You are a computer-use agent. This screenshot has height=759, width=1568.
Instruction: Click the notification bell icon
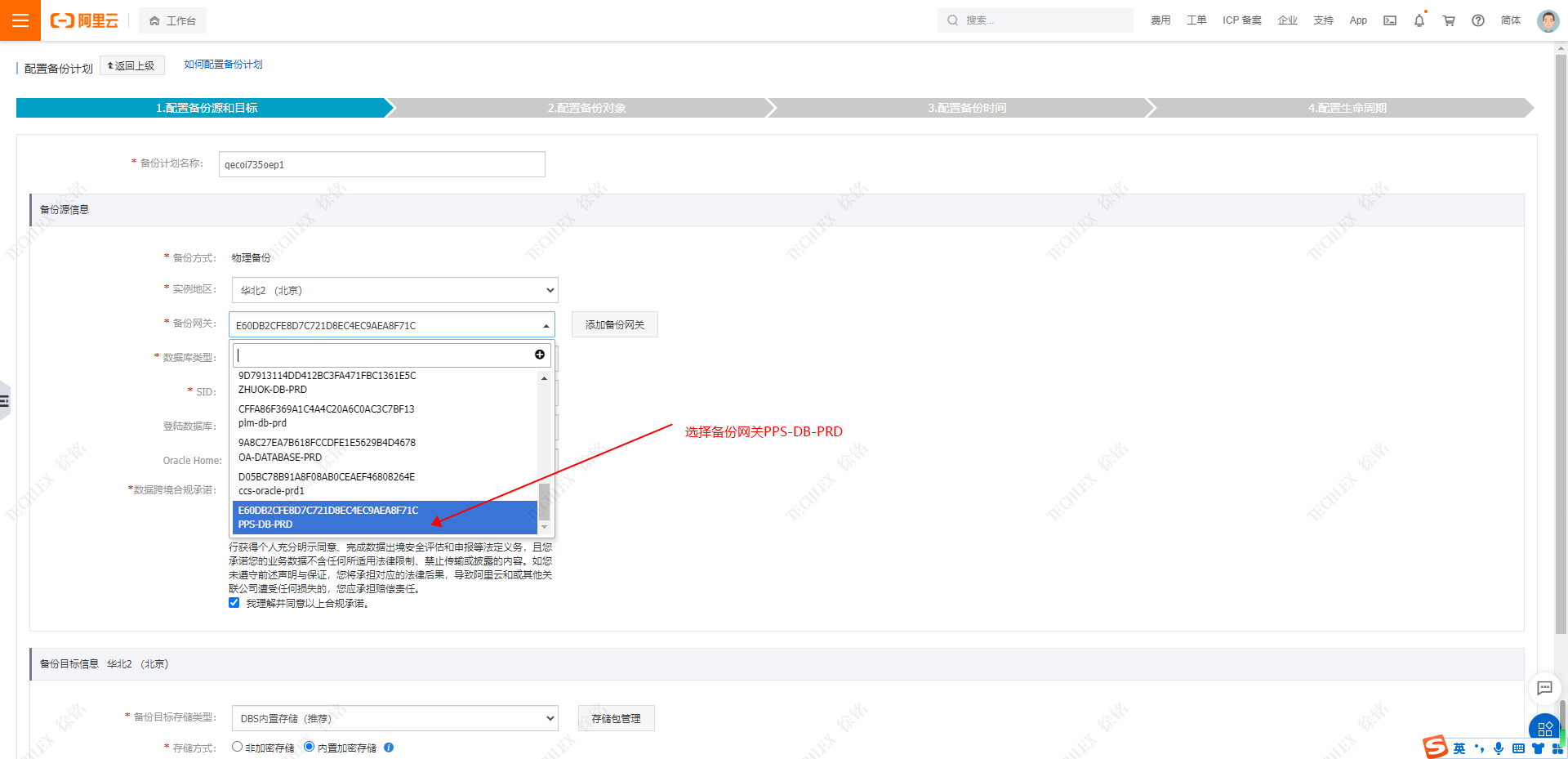tap(1419, 20)
